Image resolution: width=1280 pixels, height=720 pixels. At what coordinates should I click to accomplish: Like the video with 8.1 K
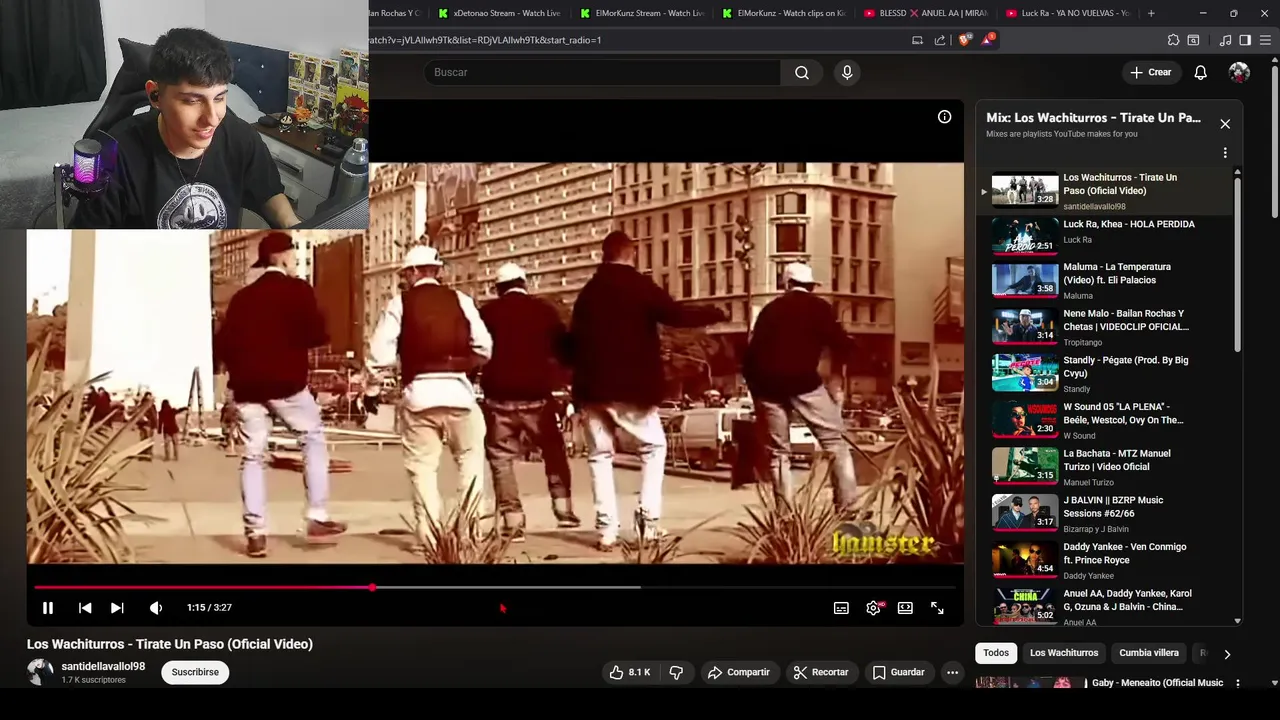630,672
